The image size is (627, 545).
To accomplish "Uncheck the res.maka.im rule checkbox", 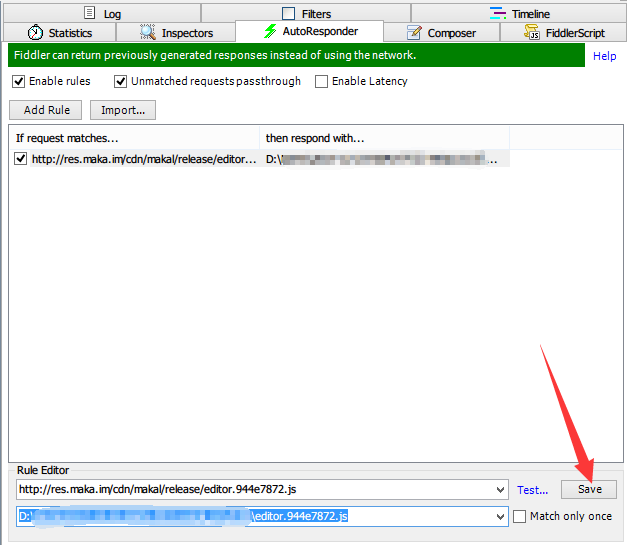I will point(20,159).
